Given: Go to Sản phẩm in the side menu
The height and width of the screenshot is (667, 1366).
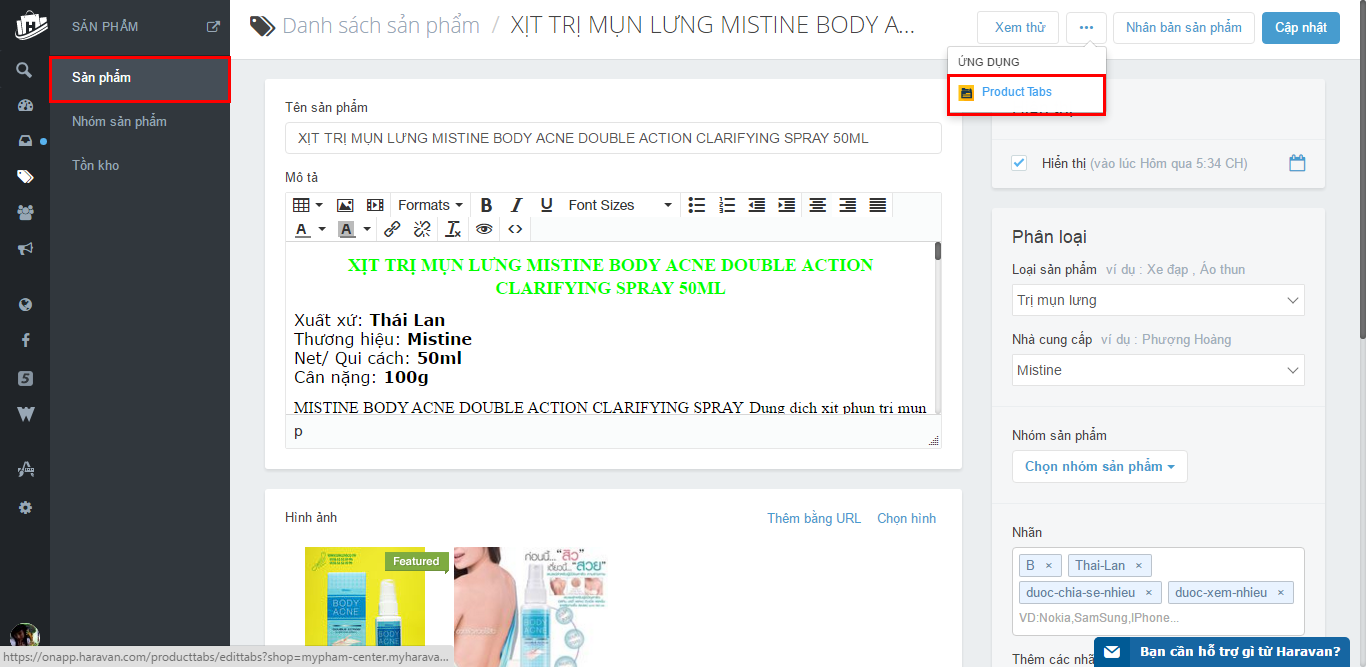Looking at the screenshot, I should tap(140, 78).
